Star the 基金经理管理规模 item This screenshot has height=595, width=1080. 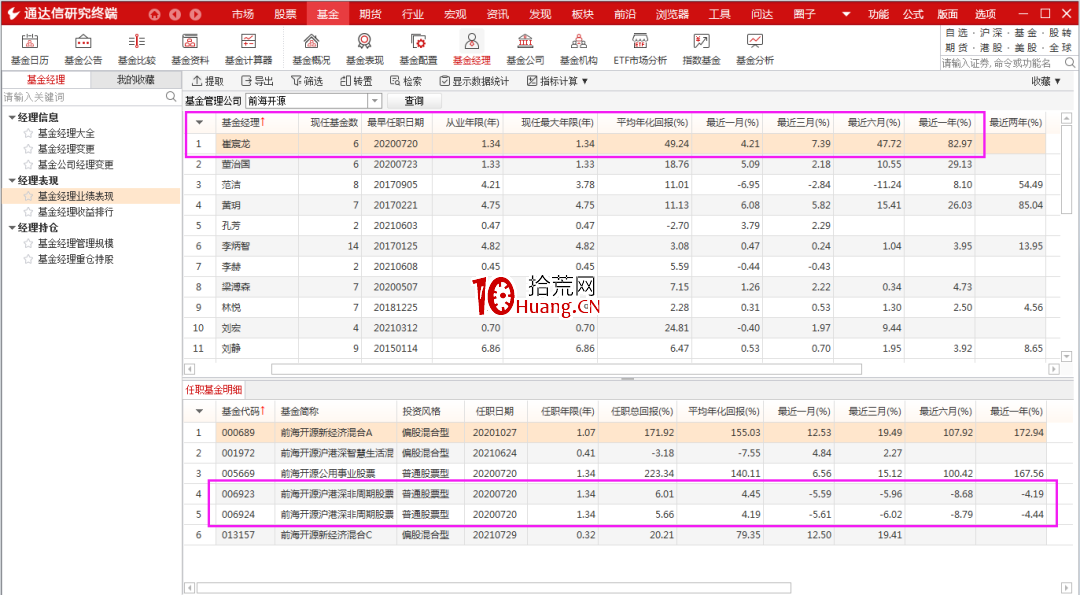pos(28,243)
